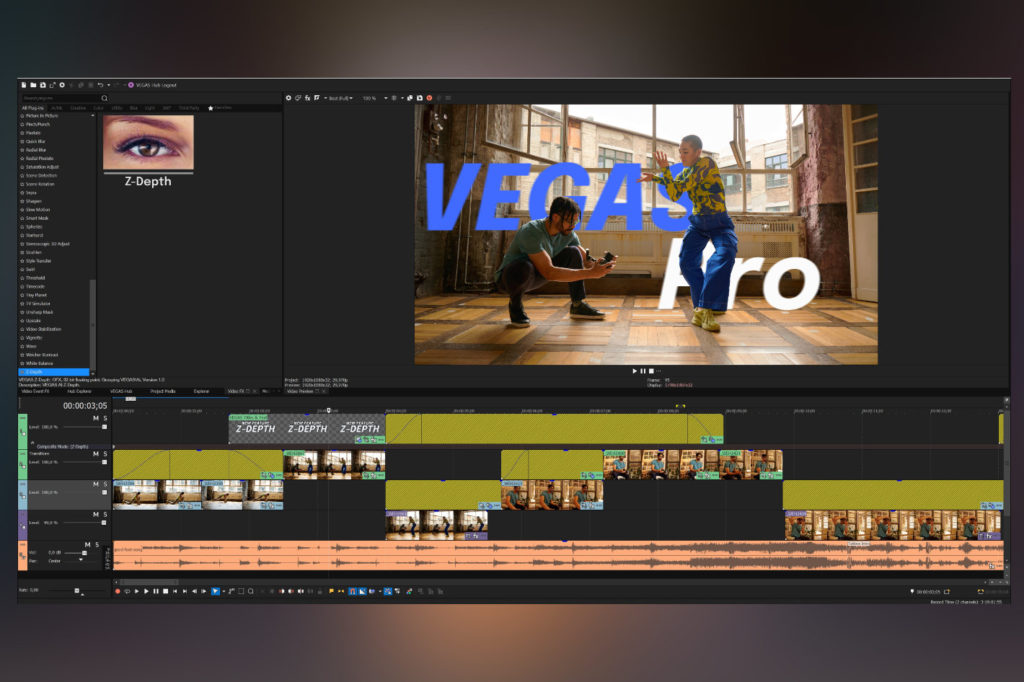This screenshot has height=682, width=1024.
Task: Select the Style Transfer plug-in
Action: 38,261
